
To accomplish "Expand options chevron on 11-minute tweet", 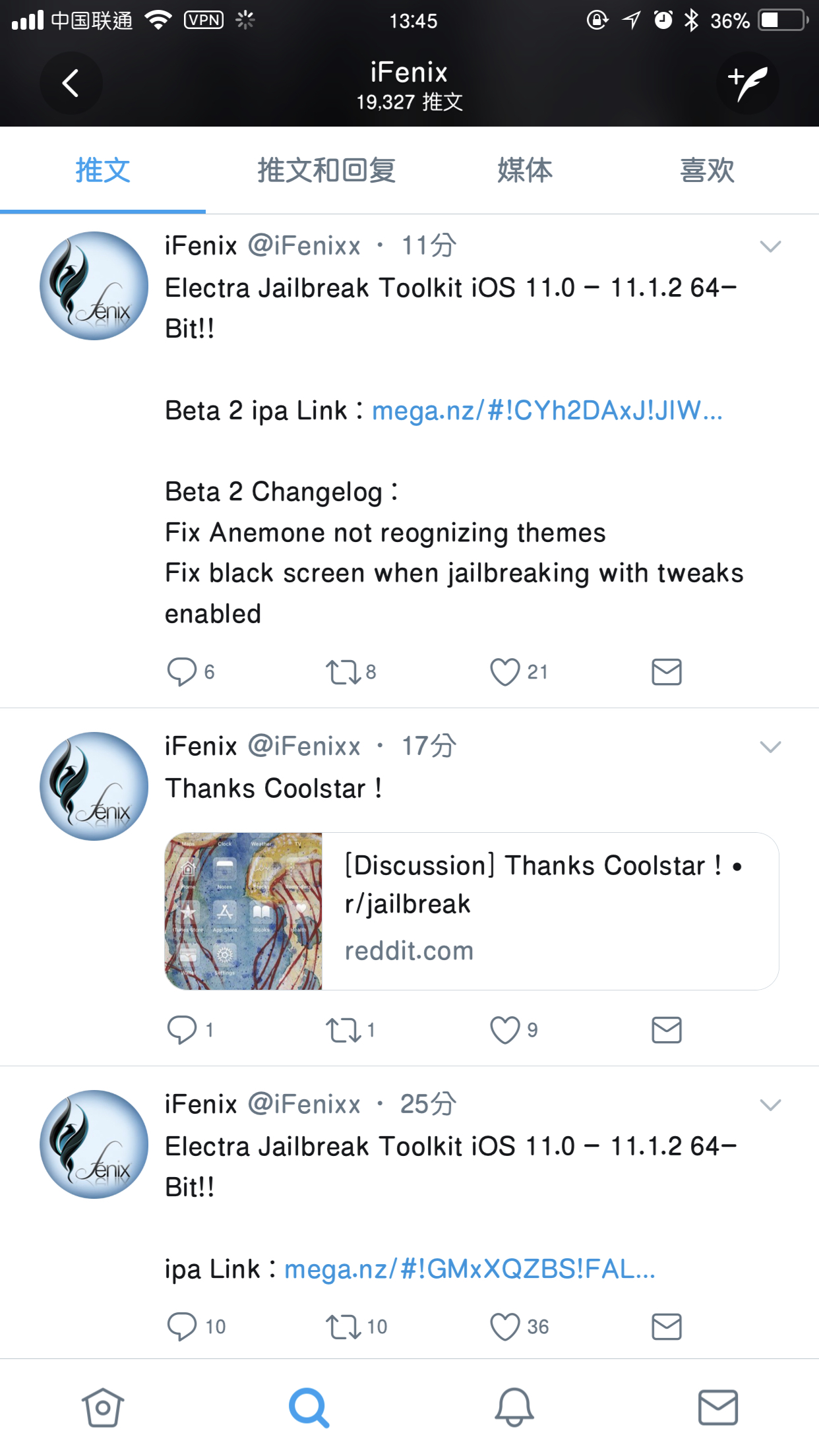I will pos(770,247).
